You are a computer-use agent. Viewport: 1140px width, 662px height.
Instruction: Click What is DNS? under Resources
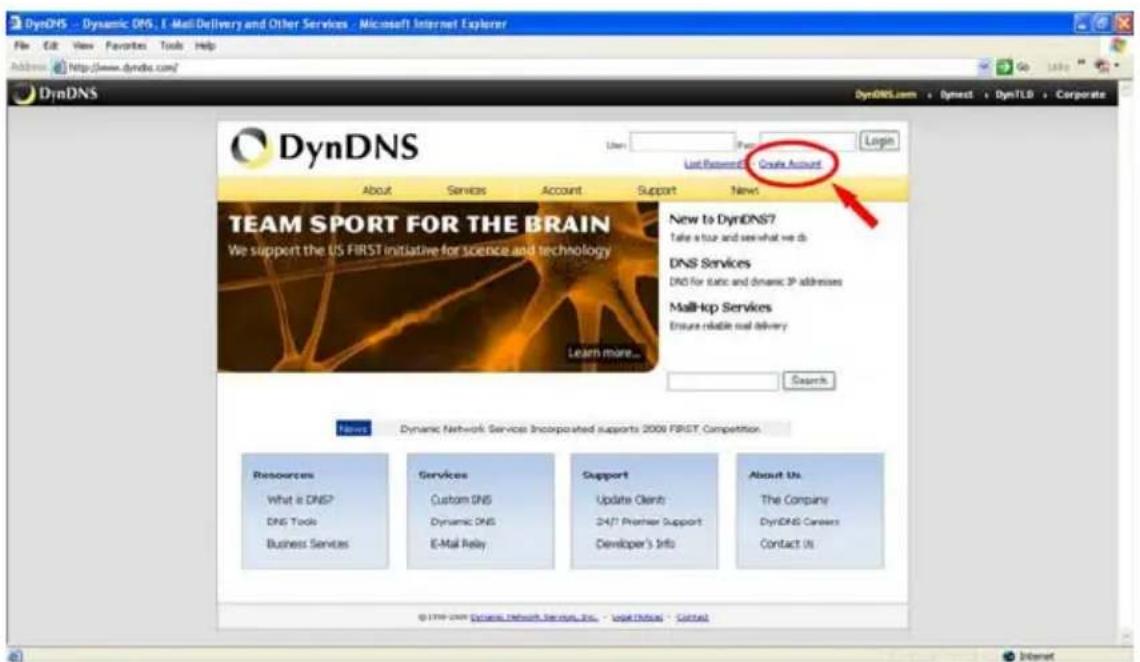pyautogui.click(x=300, y=500)
